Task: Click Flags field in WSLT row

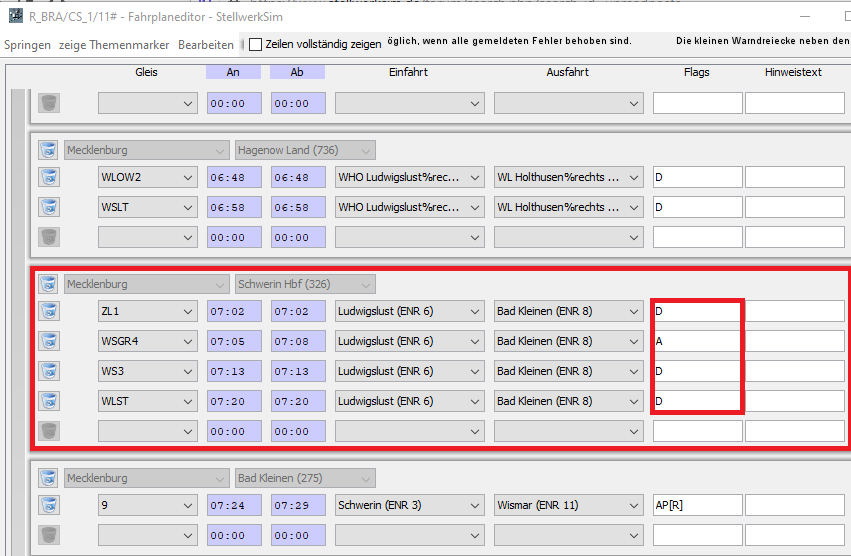Action: pos(697,207)
